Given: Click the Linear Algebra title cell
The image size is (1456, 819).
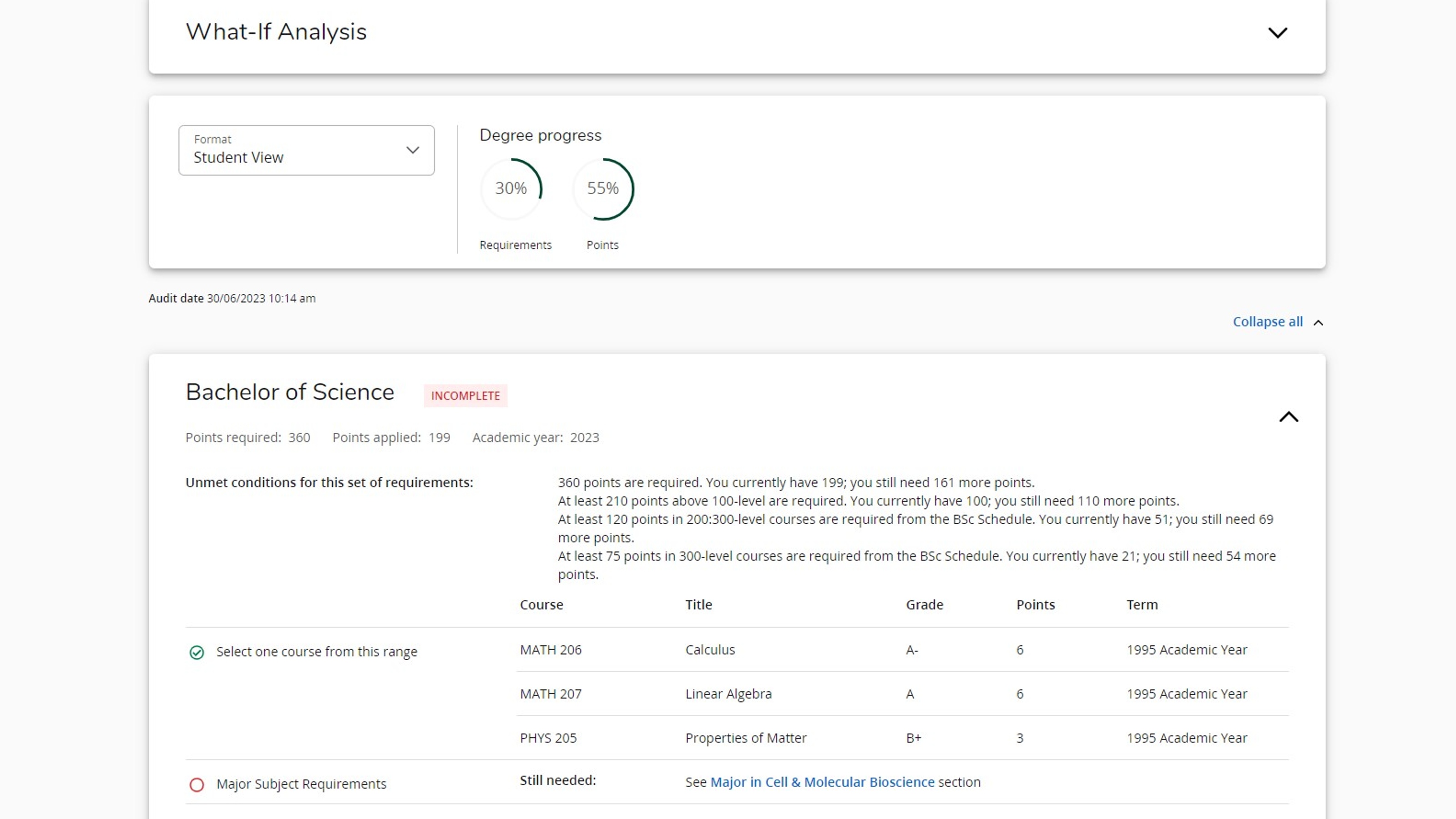Looking at the screenshot, I should click(x=728, y=694).
